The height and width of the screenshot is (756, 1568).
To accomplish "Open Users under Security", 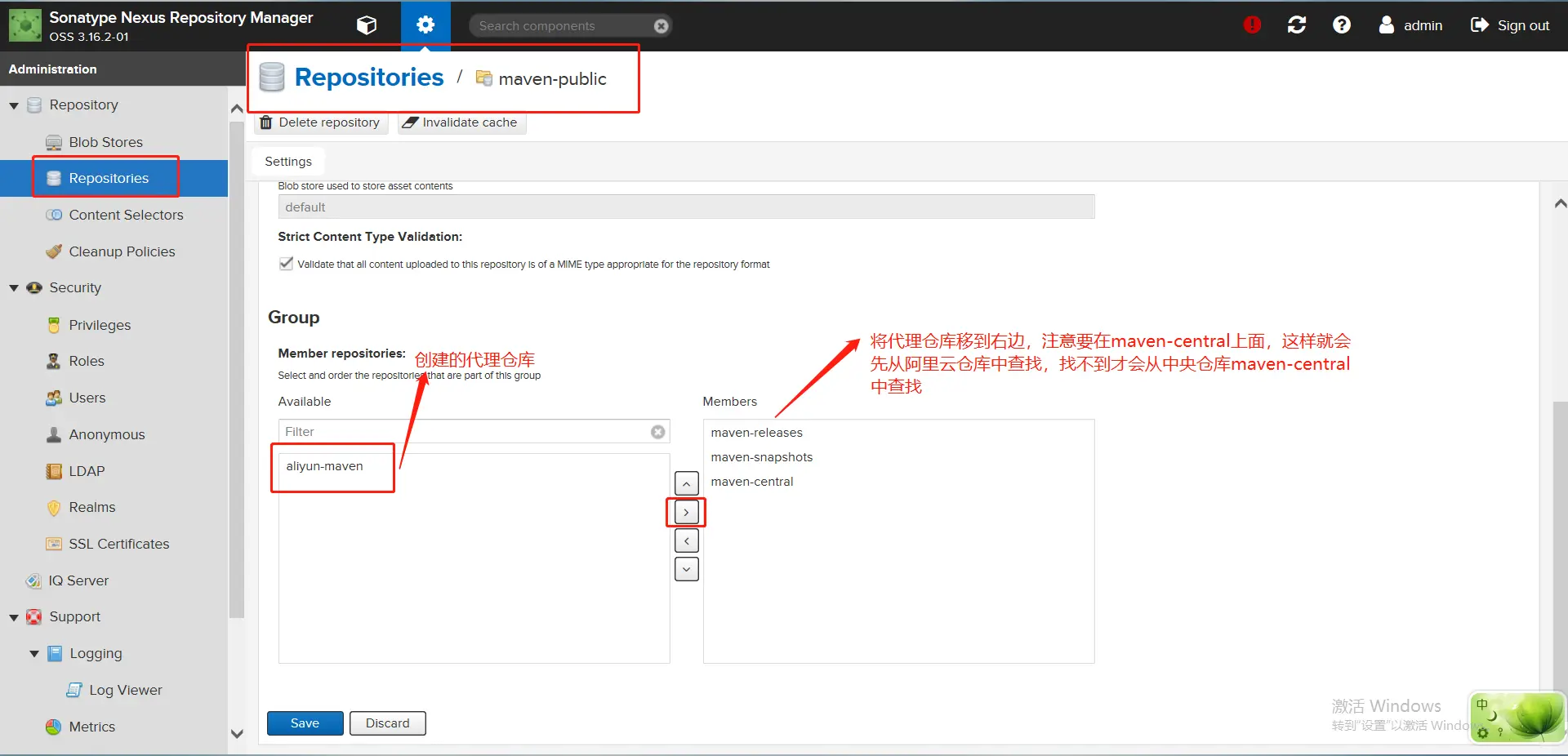I will click(x=87, y=398).
